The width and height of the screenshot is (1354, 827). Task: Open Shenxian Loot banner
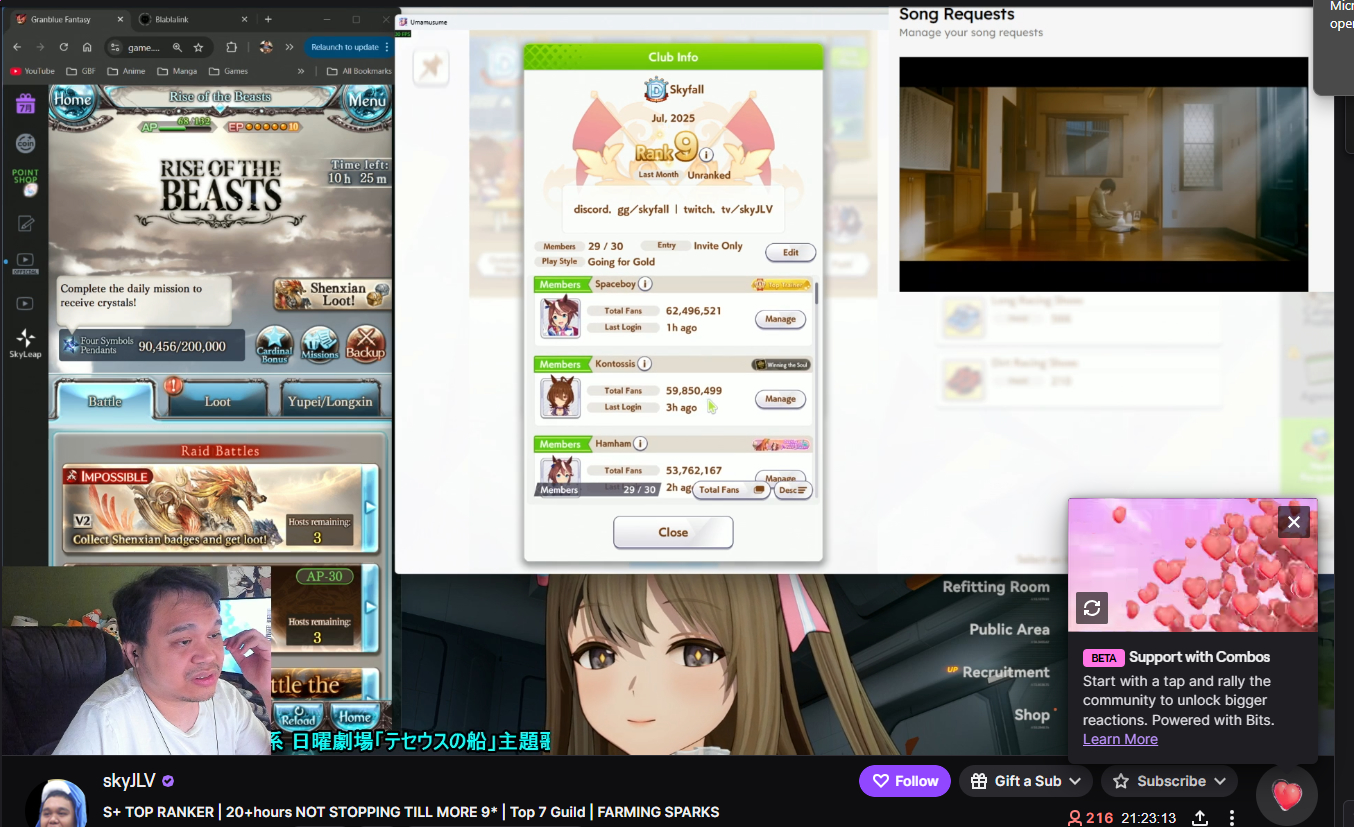[x=330, y=294]
